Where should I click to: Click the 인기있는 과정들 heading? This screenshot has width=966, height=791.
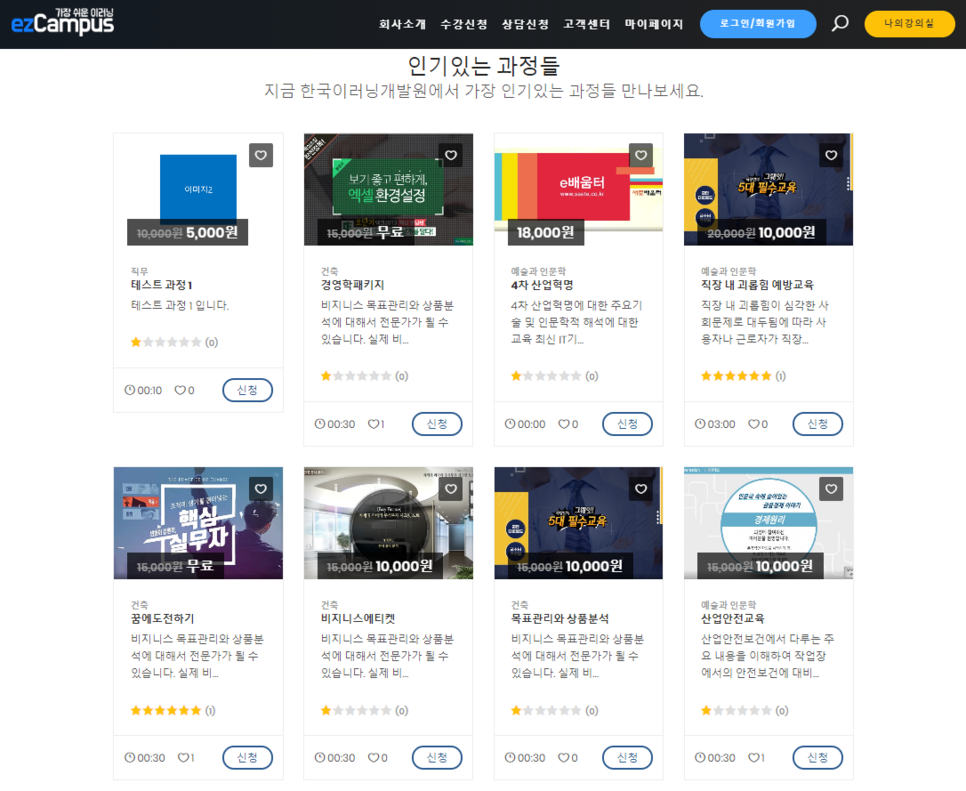[x=484, y=65]
